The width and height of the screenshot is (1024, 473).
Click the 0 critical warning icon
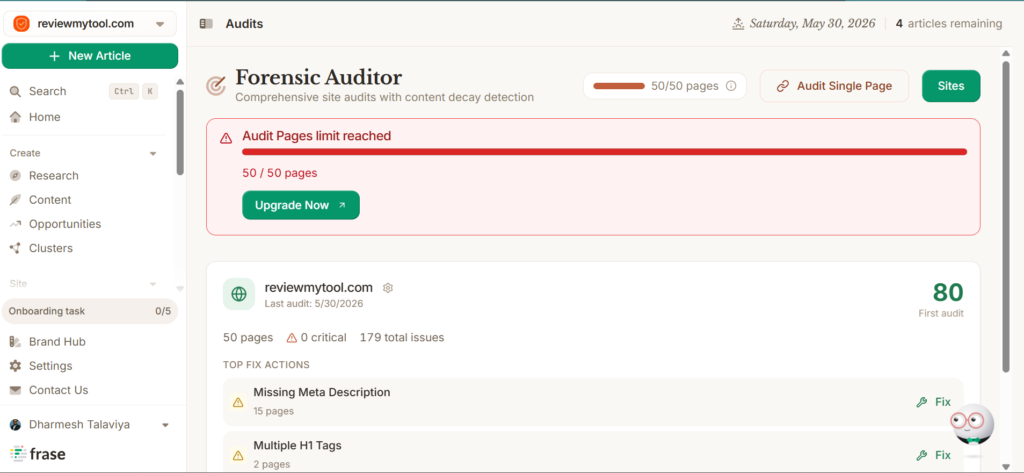click(x=292, y=338)
